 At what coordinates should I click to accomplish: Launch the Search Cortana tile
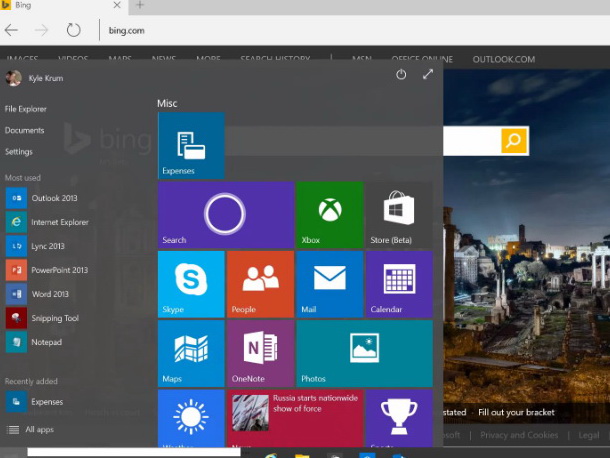(x=226, y=215)
